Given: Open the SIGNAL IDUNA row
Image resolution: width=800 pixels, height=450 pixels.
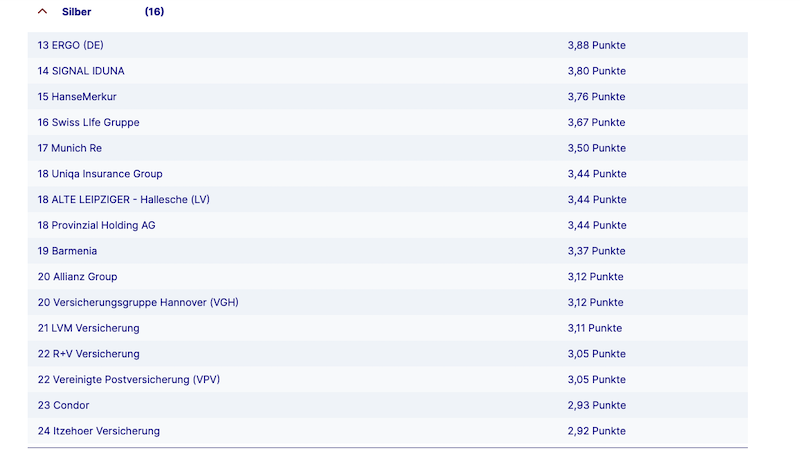Looking at the screenshot, I should [x=81, y=71].
